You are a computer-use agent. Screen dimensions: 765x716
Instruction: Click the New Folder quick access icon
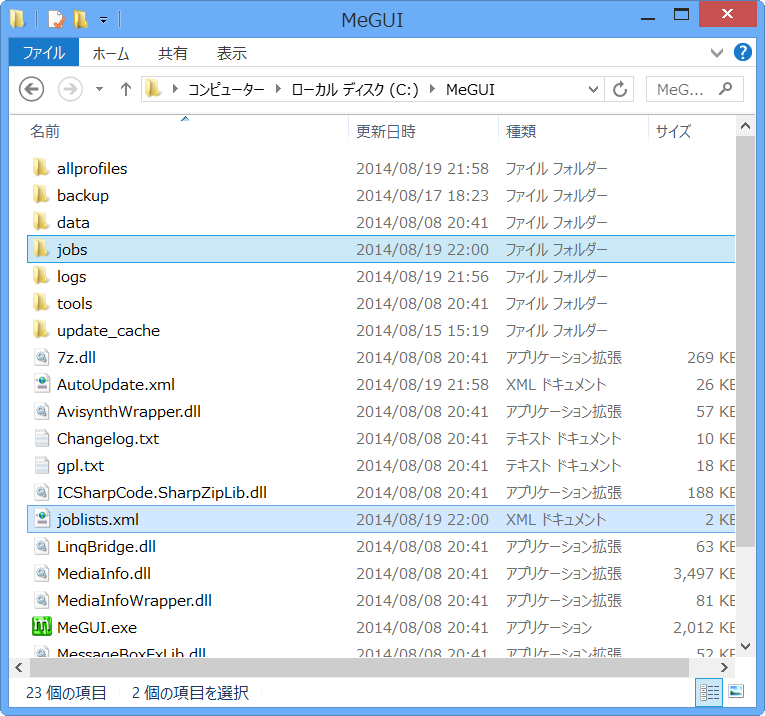pyautogui.click(x=81, y=20)
